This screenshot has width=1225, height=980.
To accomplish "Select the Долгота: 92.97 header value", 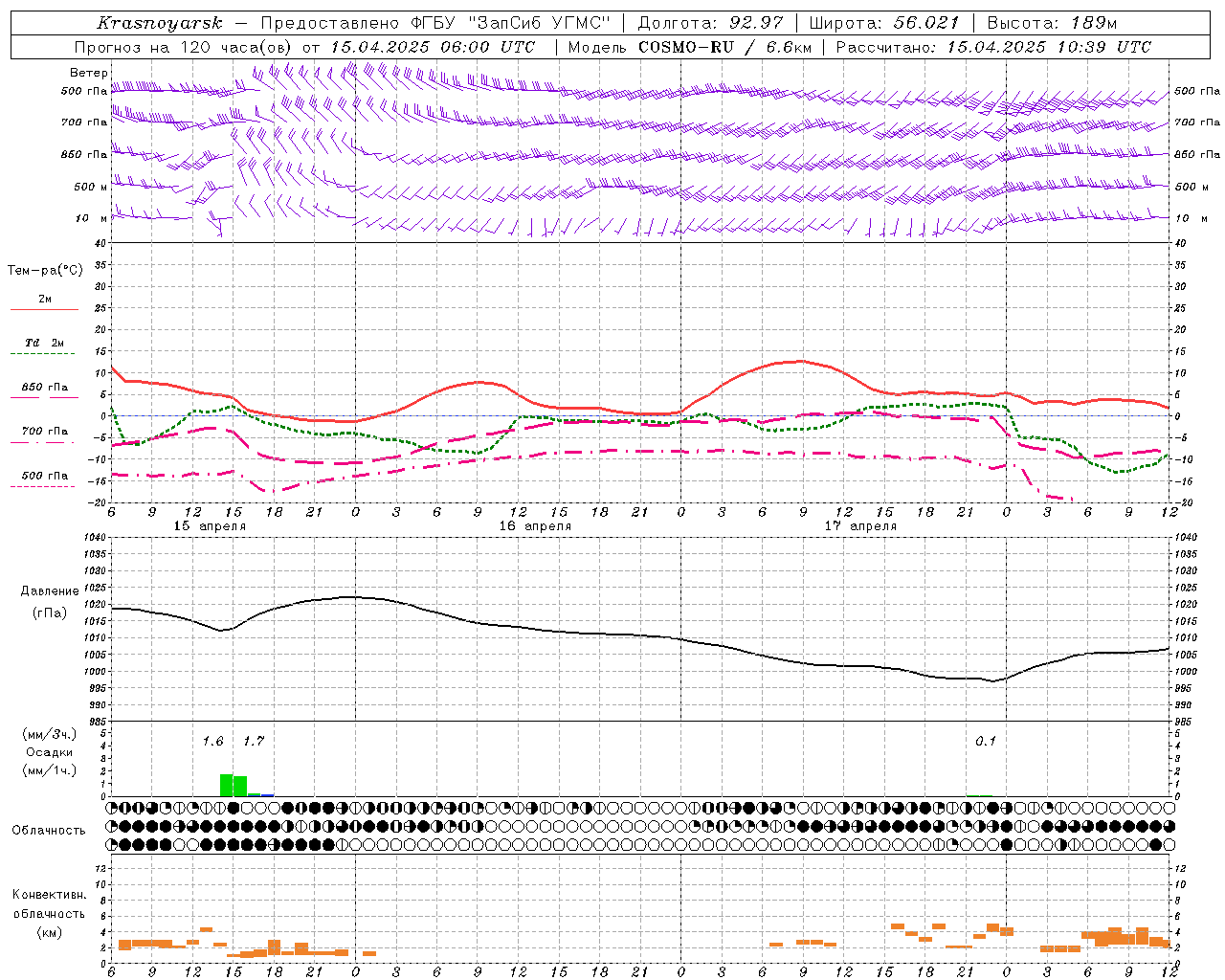I will (x=711, y=23).
